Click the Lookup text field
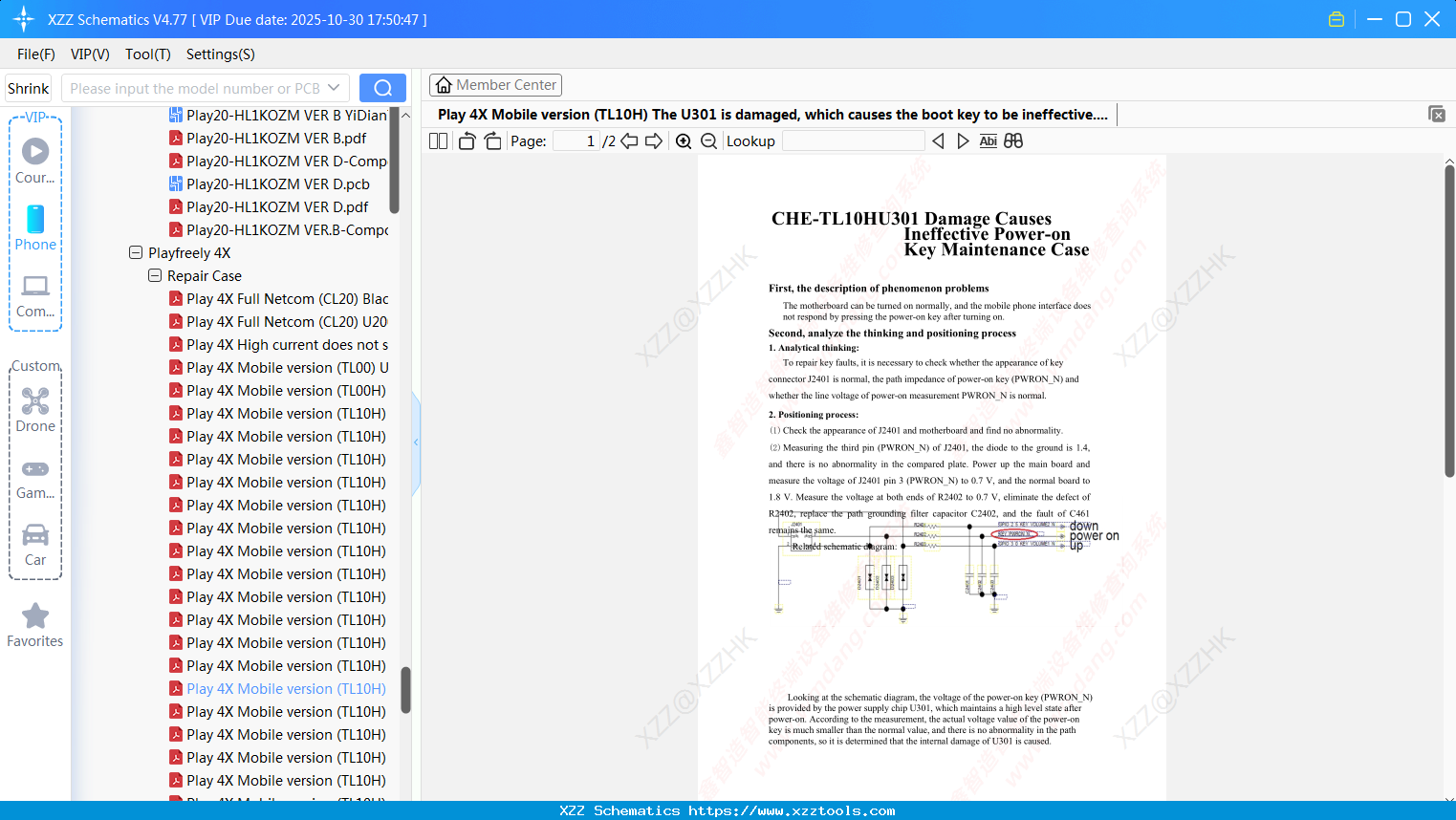1456x820 pixels. tap(853, 140)
